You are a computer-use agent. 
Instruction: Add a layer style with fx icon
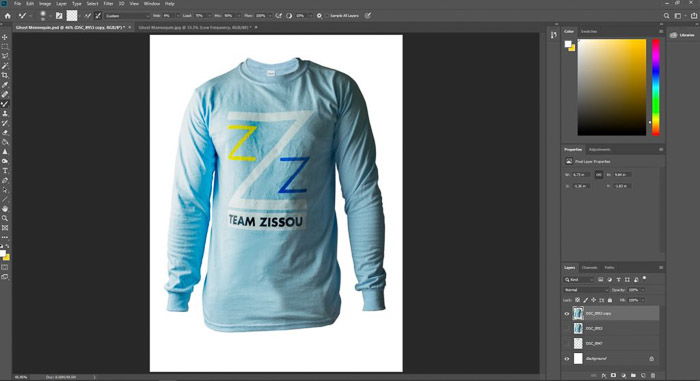tap(604, 376)
